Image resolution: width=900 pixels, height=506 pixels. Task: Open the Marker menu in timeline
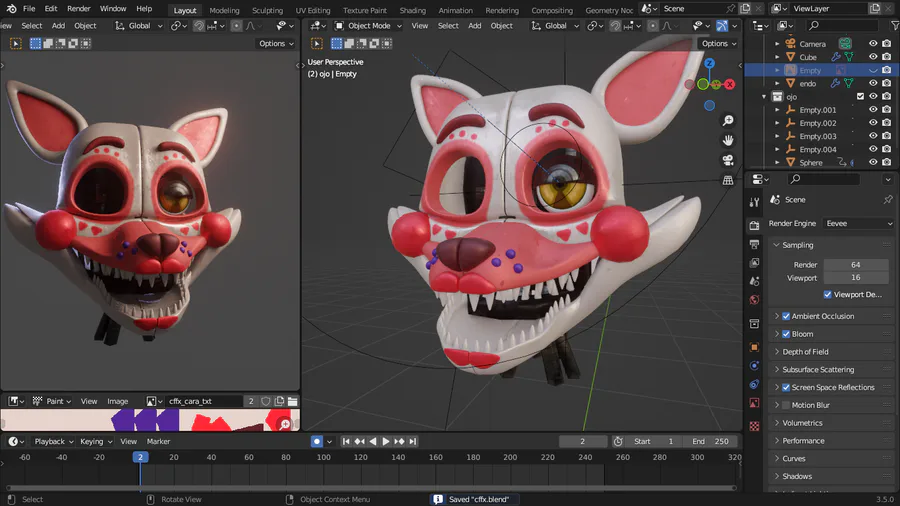point(158,441)
